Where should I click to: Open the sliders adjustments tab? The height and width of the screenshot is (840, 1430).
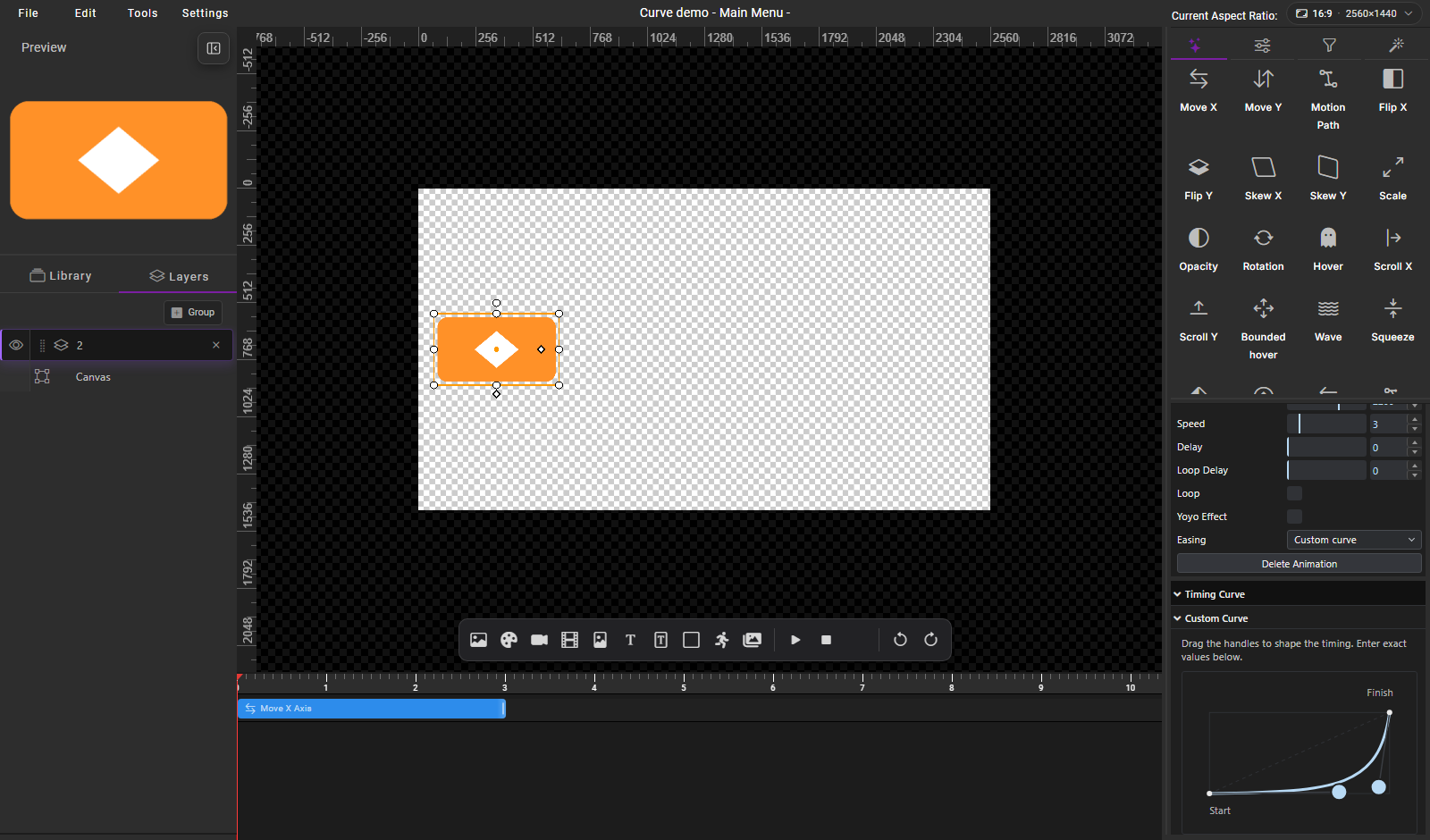pos(1262,45)
